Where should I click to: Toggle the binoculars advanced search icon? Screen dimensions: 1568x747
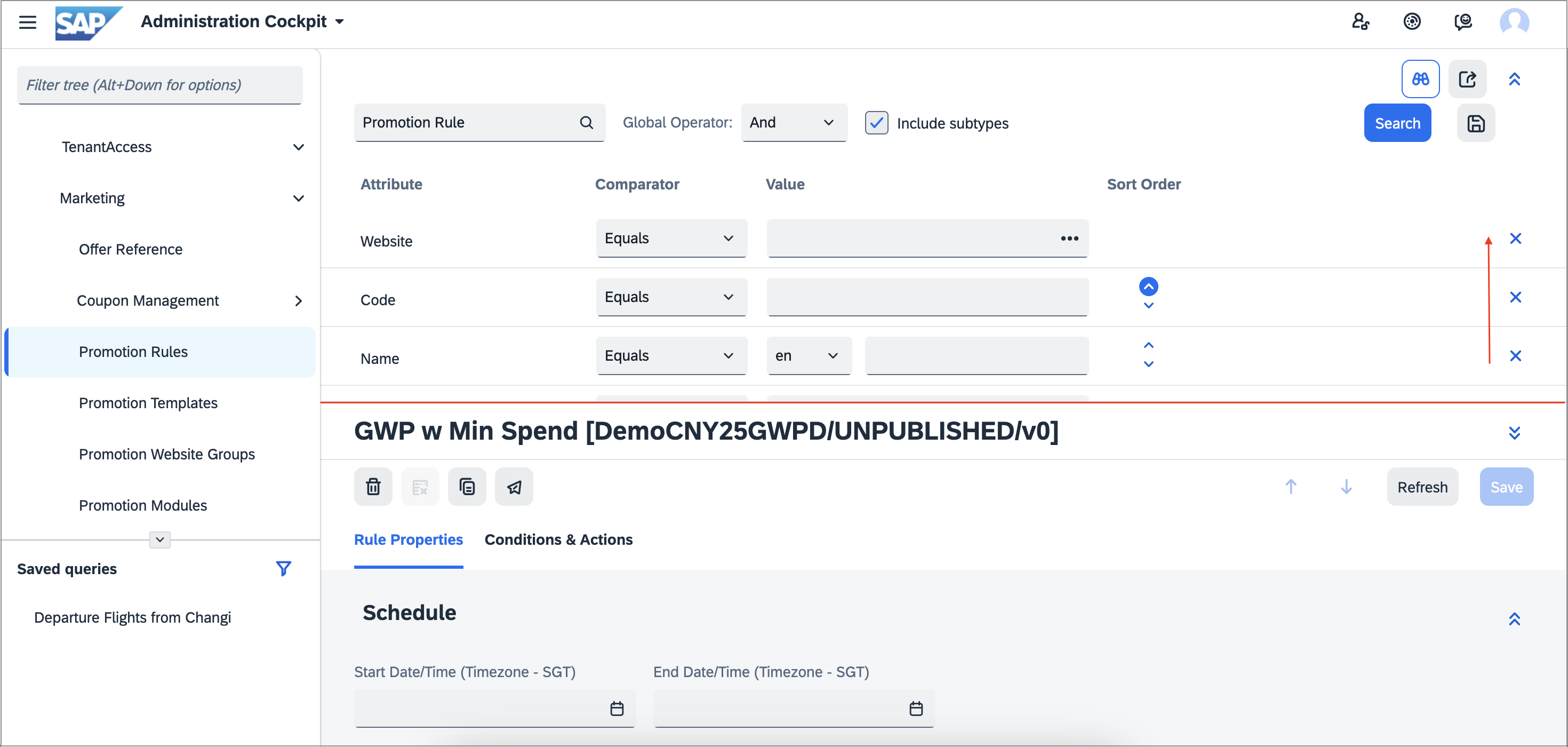1420,79
